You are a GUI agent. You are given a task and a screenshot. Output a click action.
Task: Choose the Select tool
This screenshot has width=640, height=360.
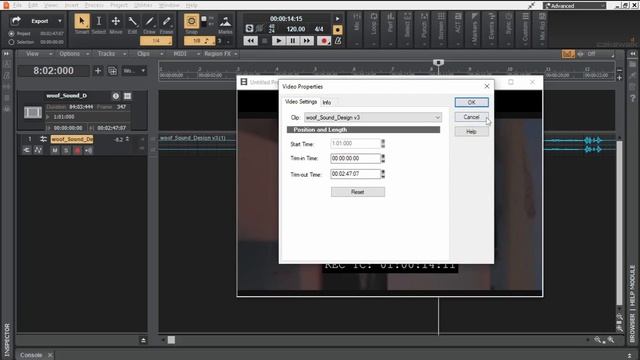click(99, 21)
